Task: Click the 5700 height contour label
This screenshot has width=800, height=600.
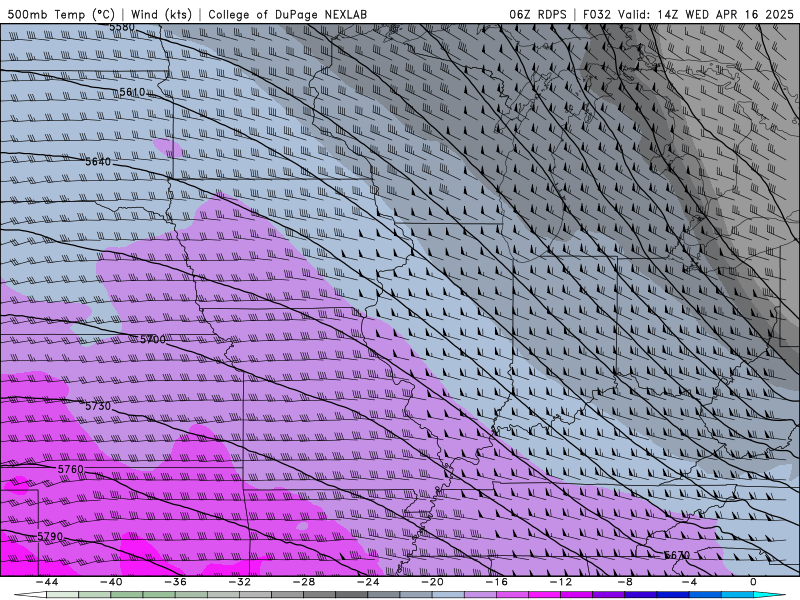Action: point(153,339)
